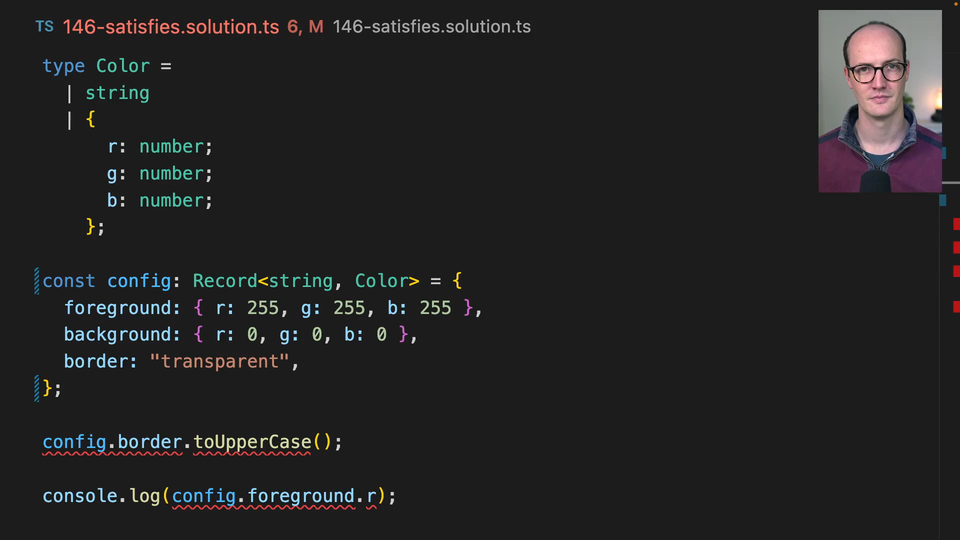Click the "6, M" problems badge in tab

(x=306, y=27)
